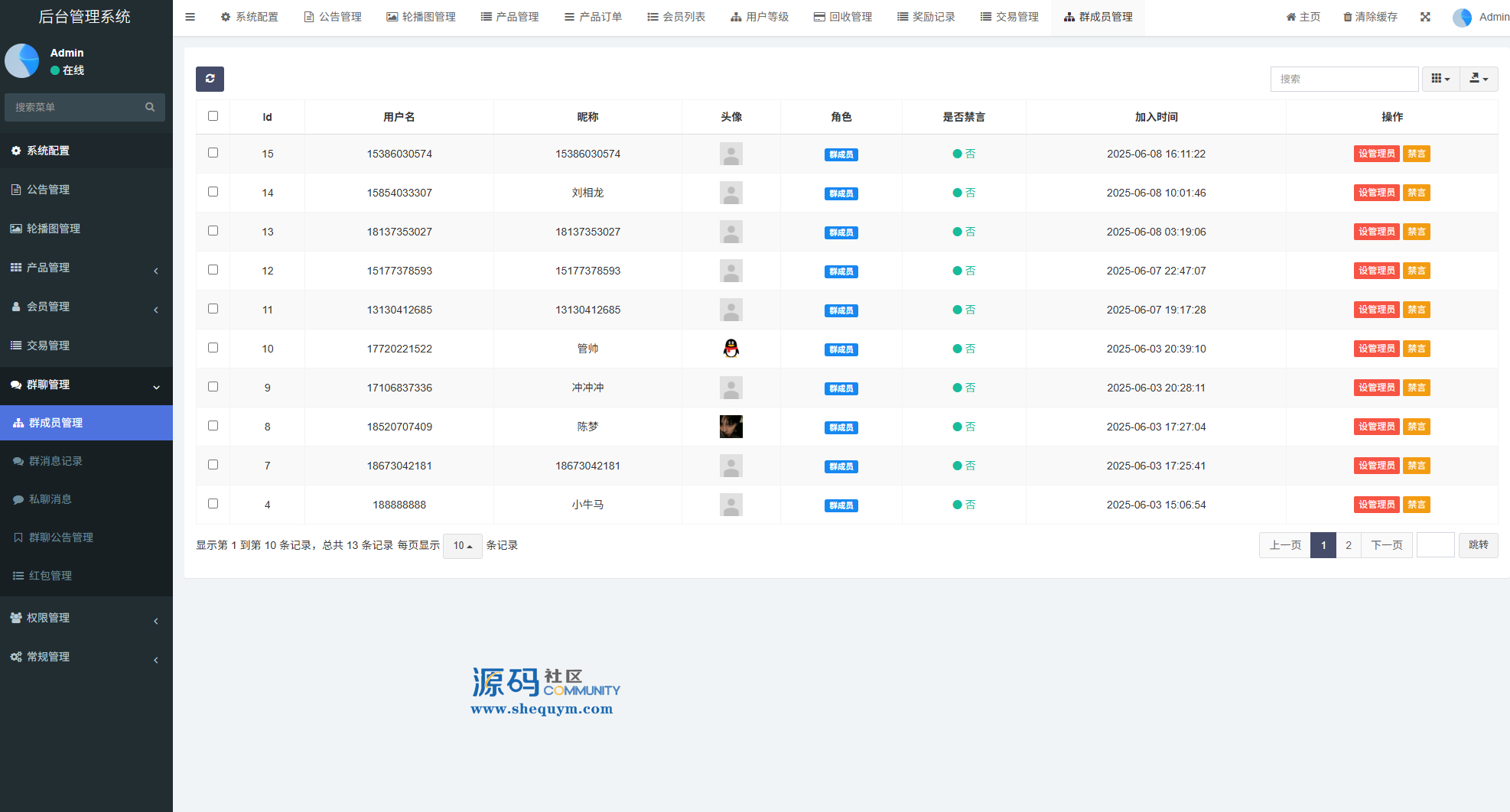This screenshot has height=812, width=1510.
Task: Tick the checkbox for user 陈梦
Action: point(213,426)
